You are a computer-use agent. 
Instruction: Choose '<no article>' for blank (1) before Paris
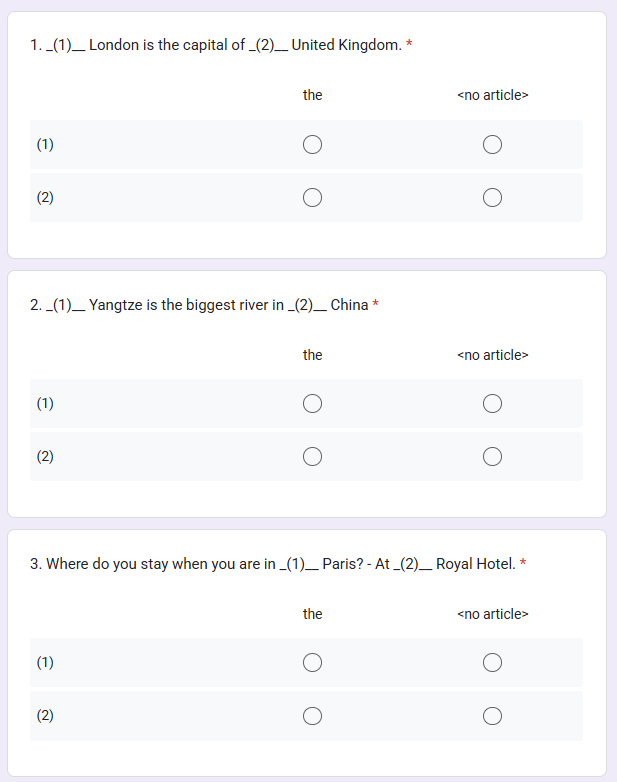(x=492, y=663)
